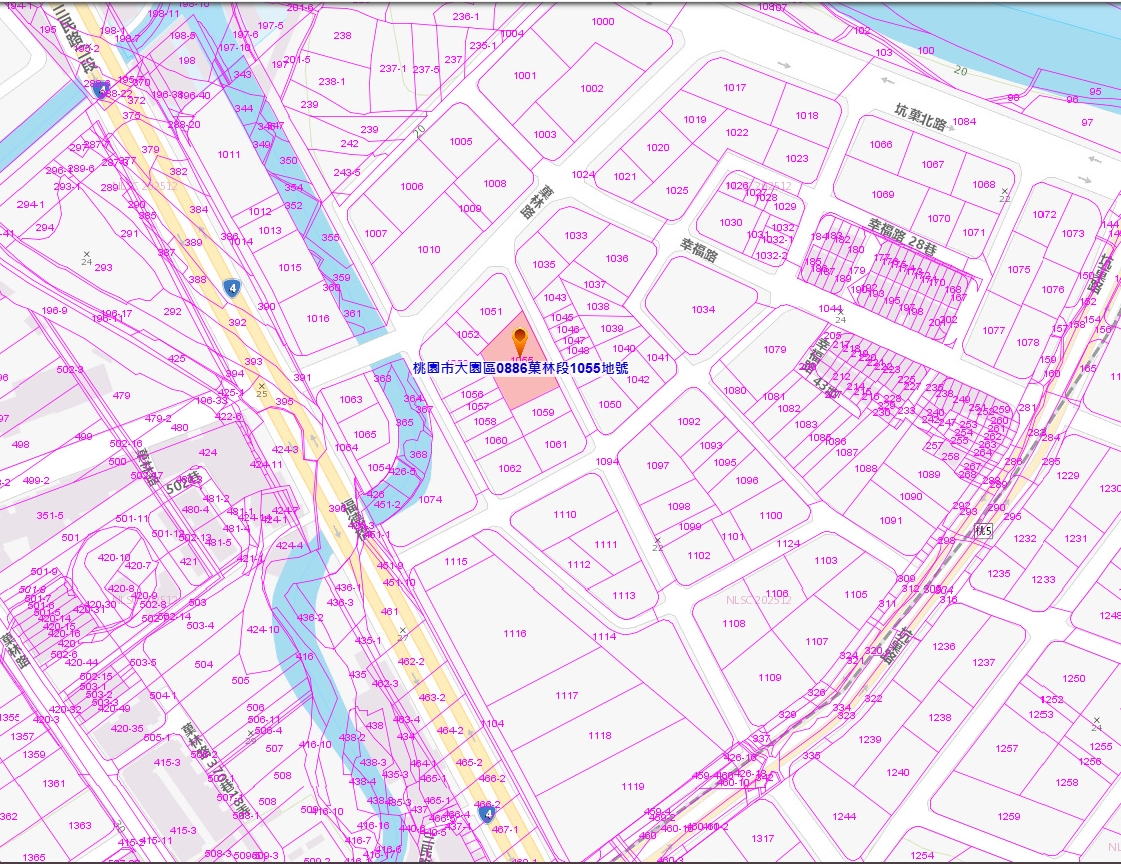Select parcel 1117 in the lower block
Screen dimensions: 1121x864
point(567,696)
